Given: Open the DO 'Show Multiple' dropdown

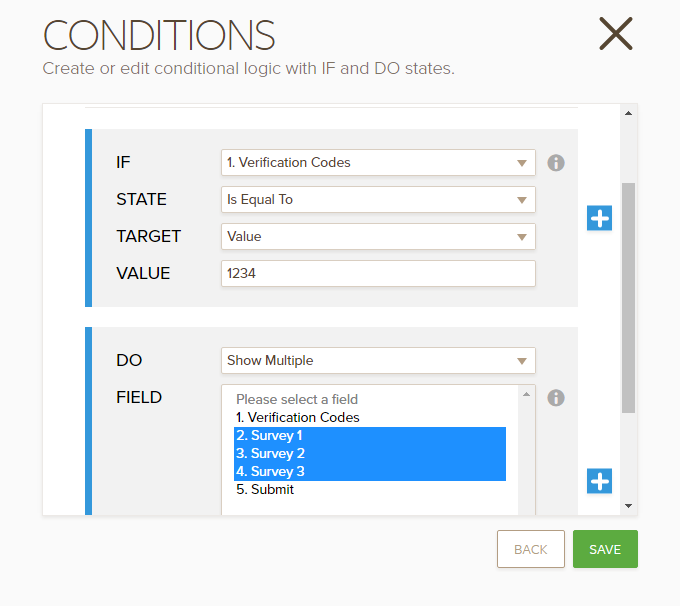Looking at the screenshot, I should coord(378,360).
